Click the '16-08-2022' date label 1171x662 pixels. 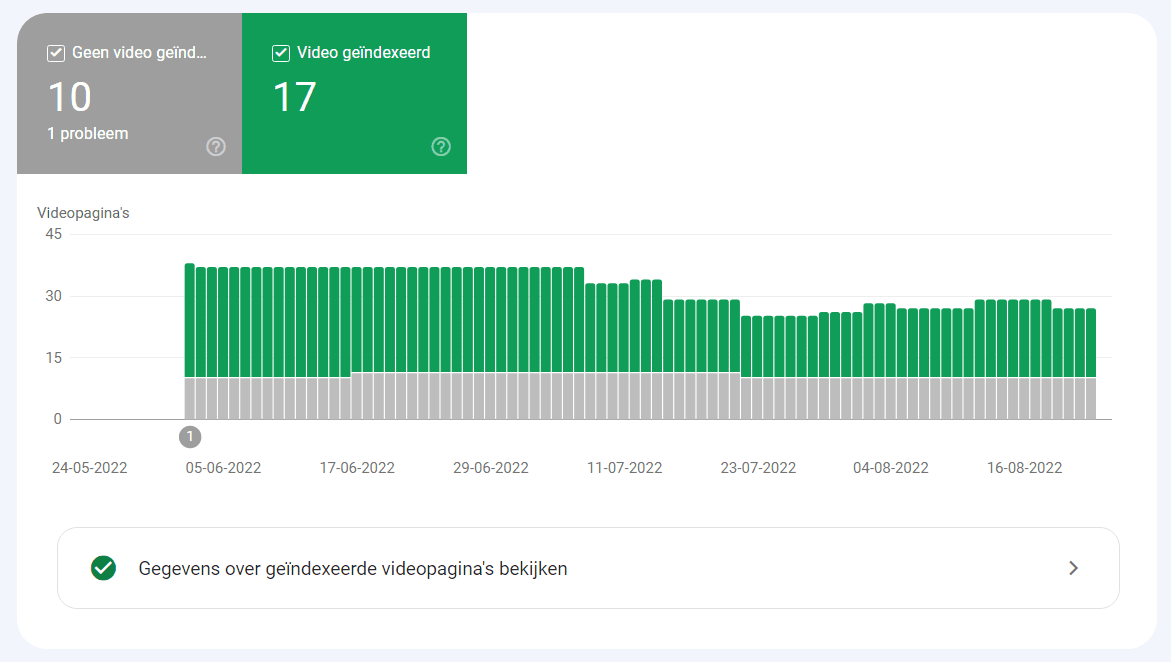point(1024,468)
